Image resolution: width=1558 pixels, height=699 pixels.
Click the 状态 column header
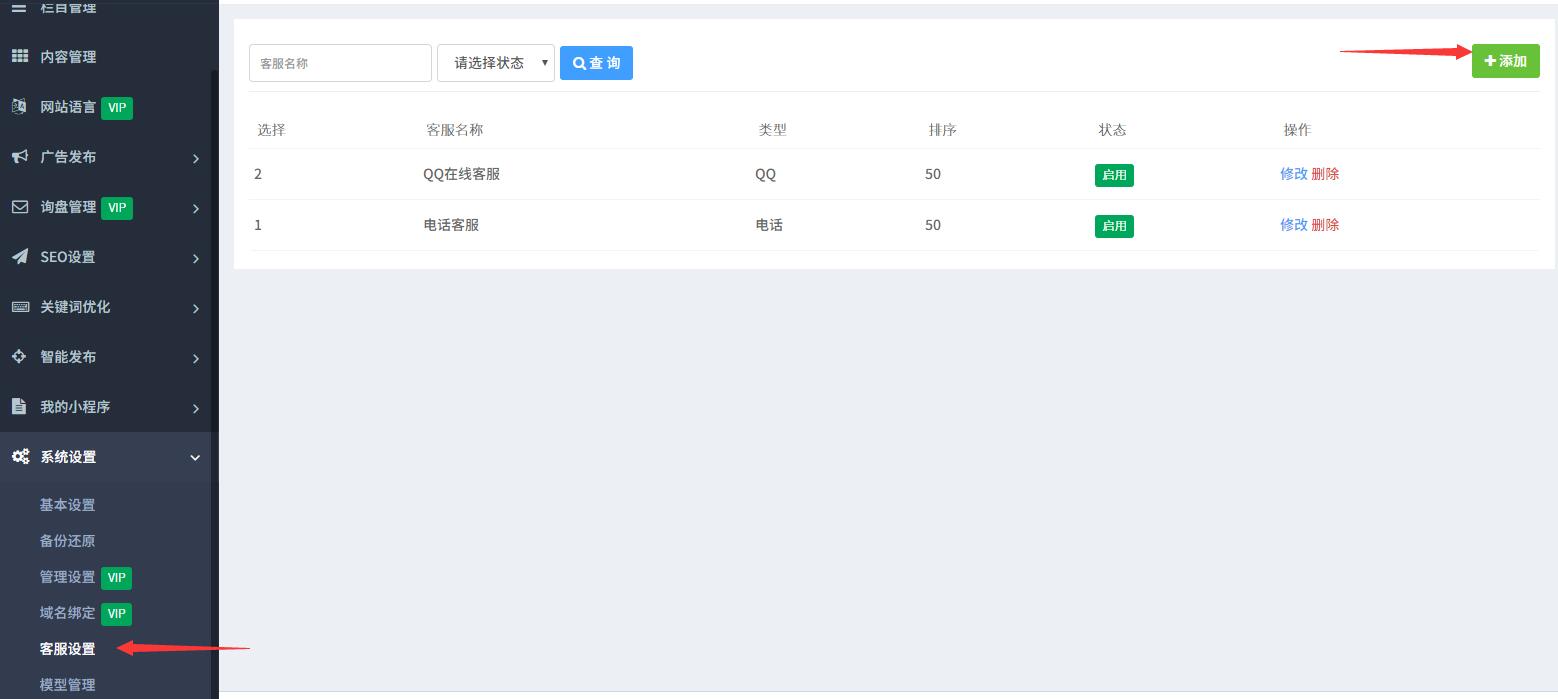[x=1112, y=130]
